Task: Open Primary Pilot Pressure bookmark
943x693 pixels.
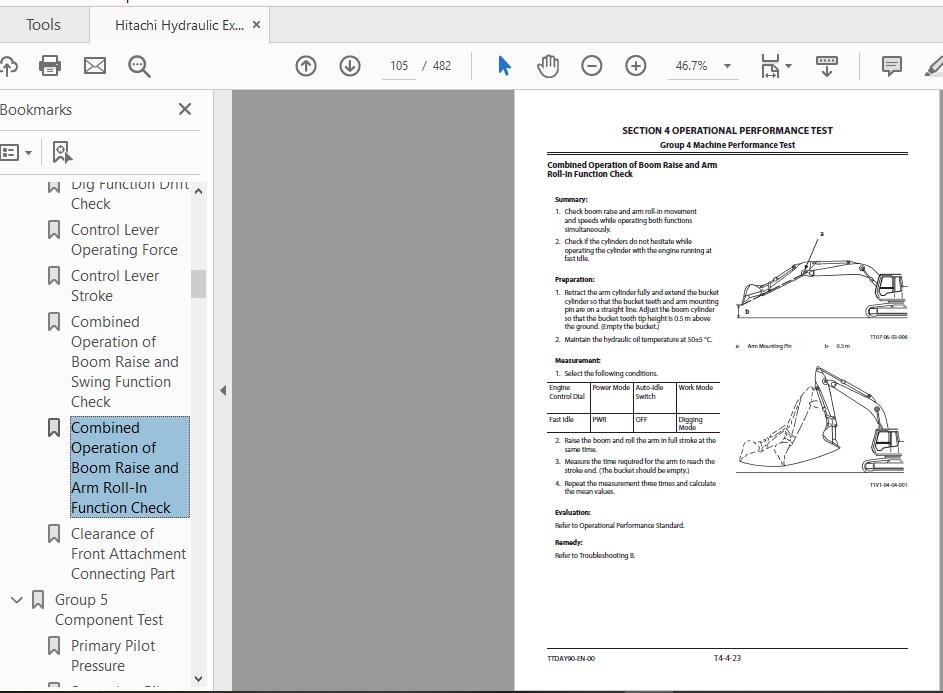Action: [113, 656]
